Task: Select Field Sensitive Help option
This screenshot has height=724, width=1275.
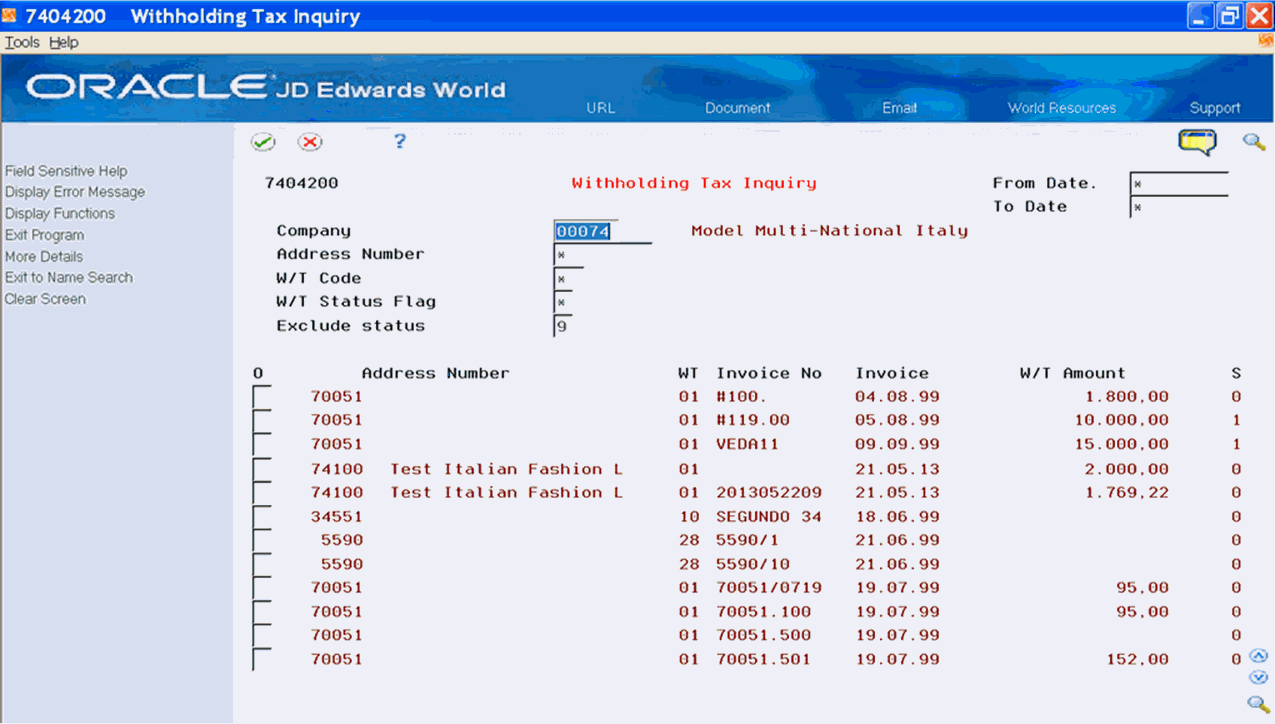Action: coord(66,171)
